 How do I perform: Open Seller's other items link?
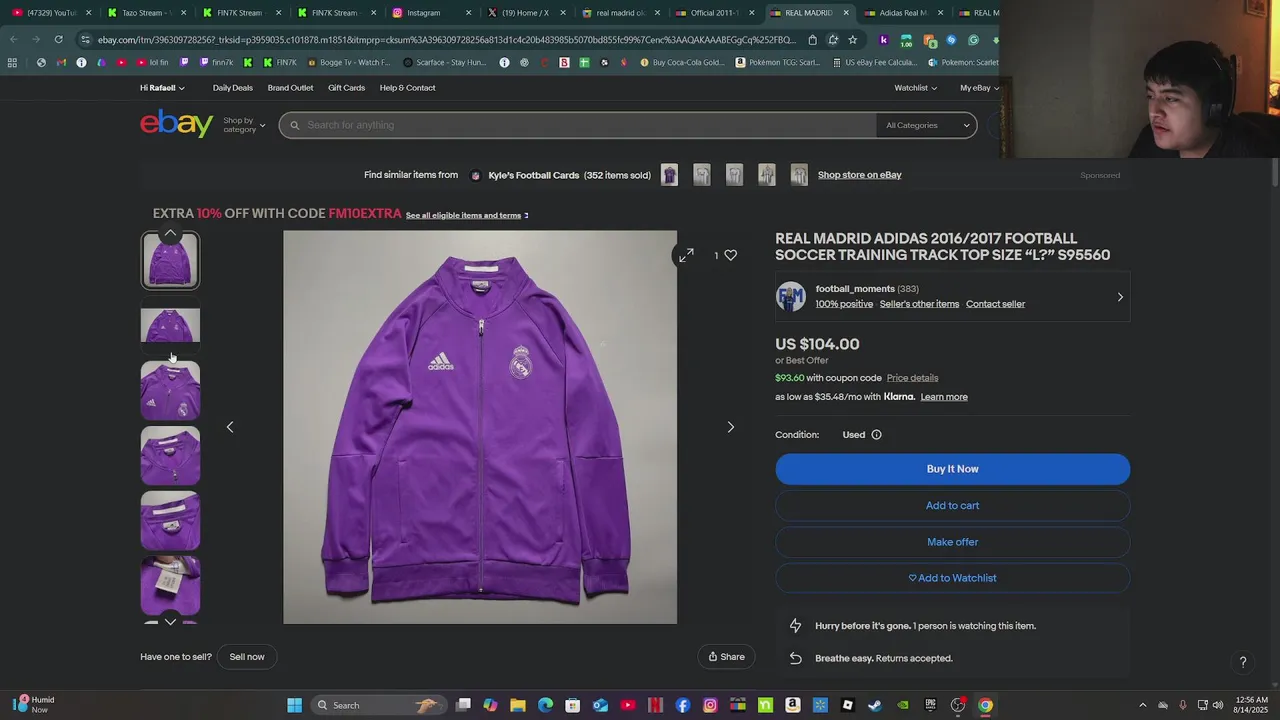pos(919,304)
